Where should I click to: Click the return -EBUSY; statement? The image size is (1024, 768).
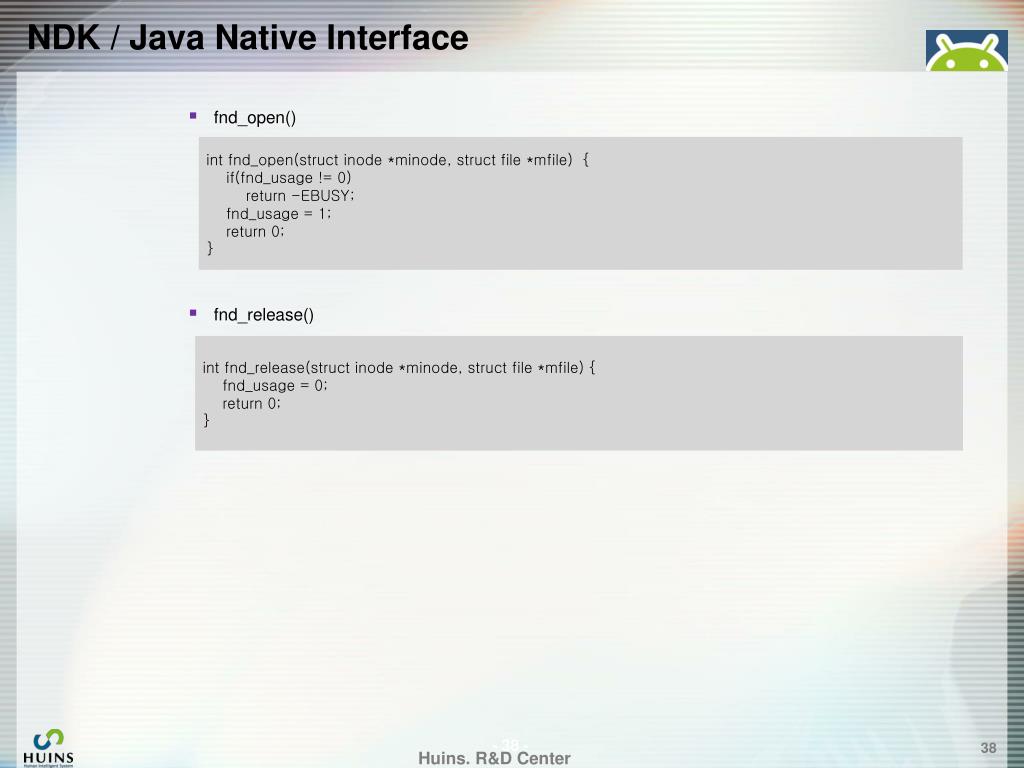point(300,196)
